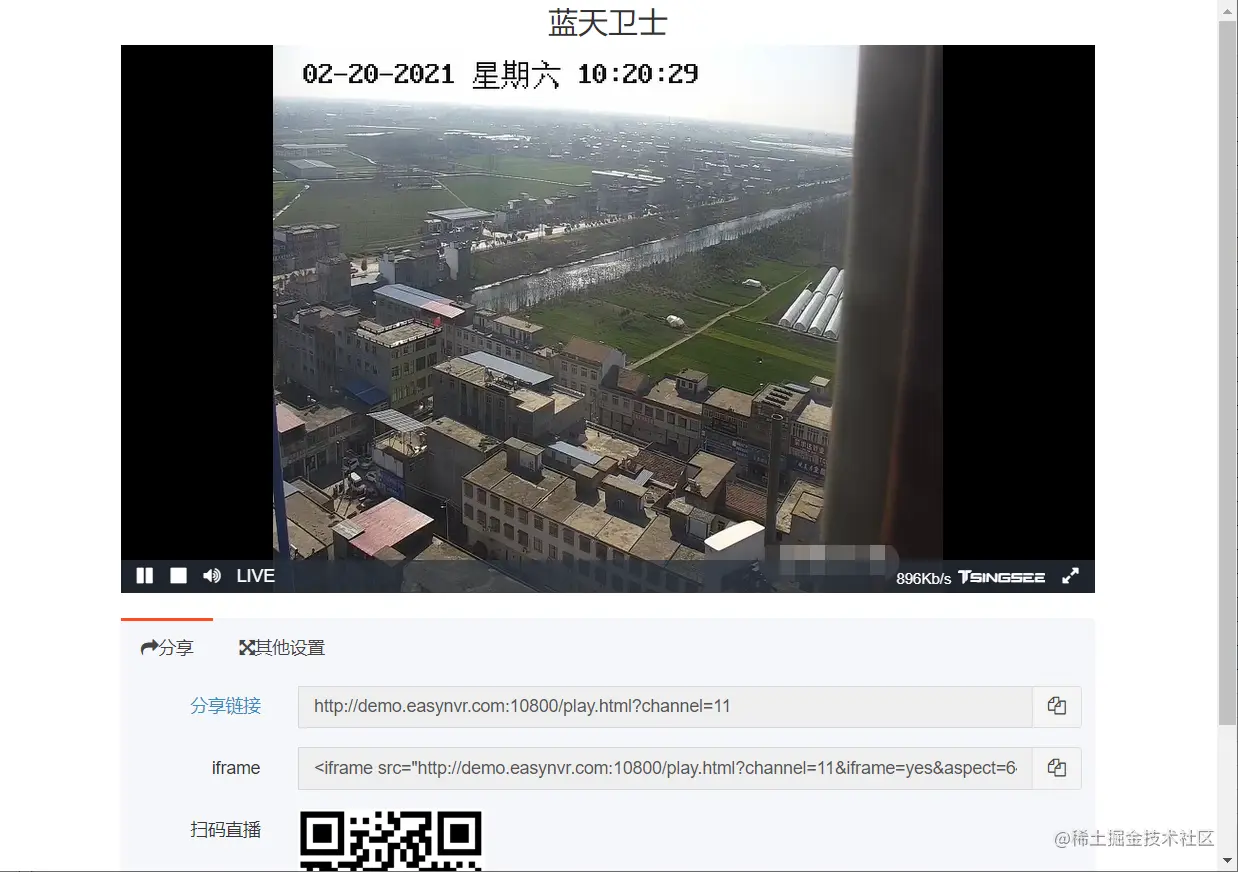Click the settings icon beside 其他设置
Image resolution: width=1238 pixels, height=872 pixels.
247,647
